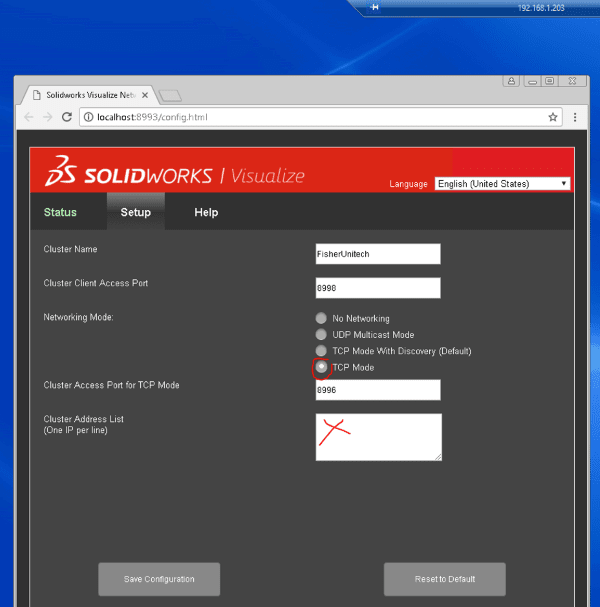Go back with the browser back arrow
This screenshot has width=600, height=607.
[x=29, y=117]
